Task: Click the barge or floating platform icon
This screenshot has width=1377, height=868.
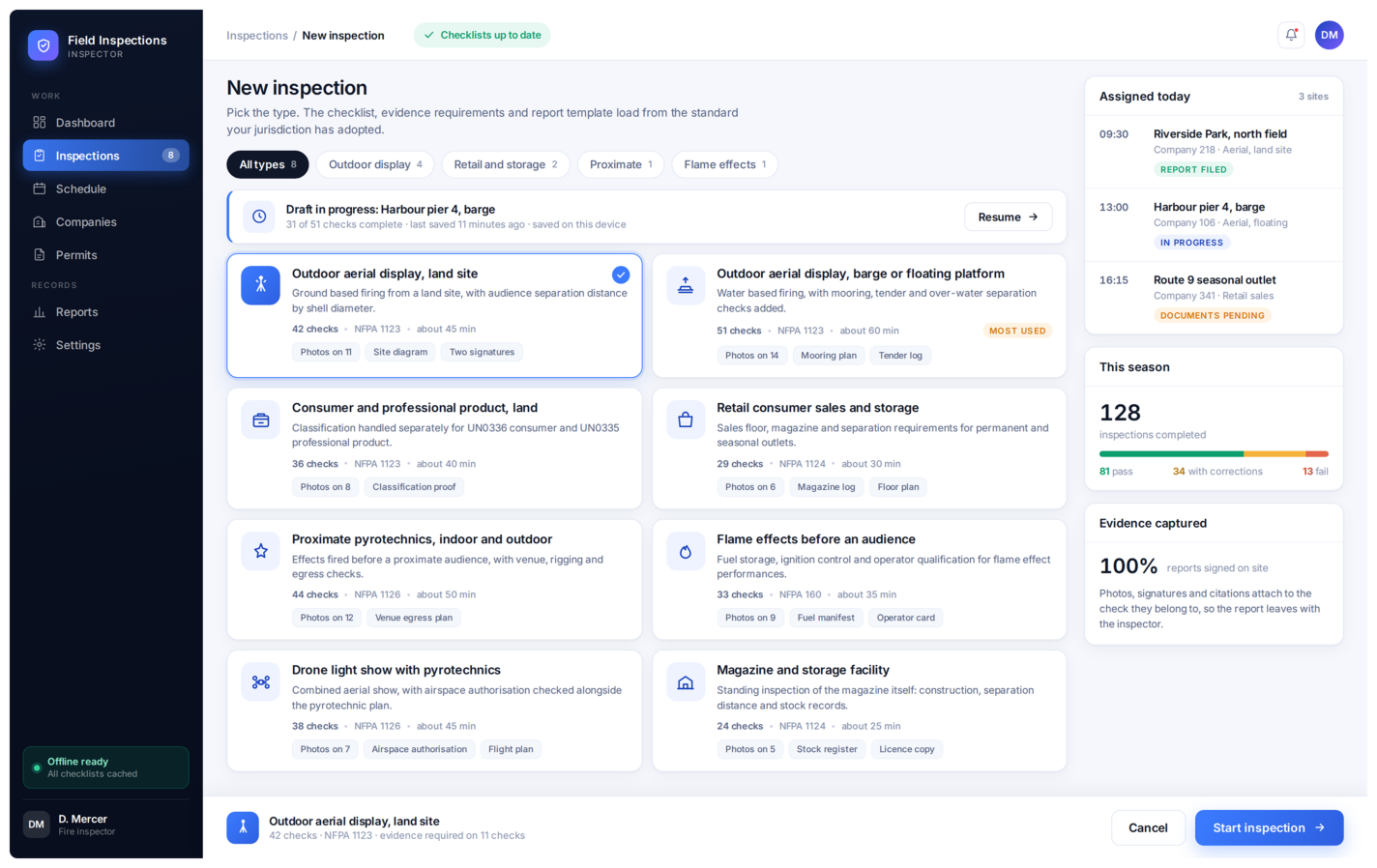Action: [x=686, y=285]
